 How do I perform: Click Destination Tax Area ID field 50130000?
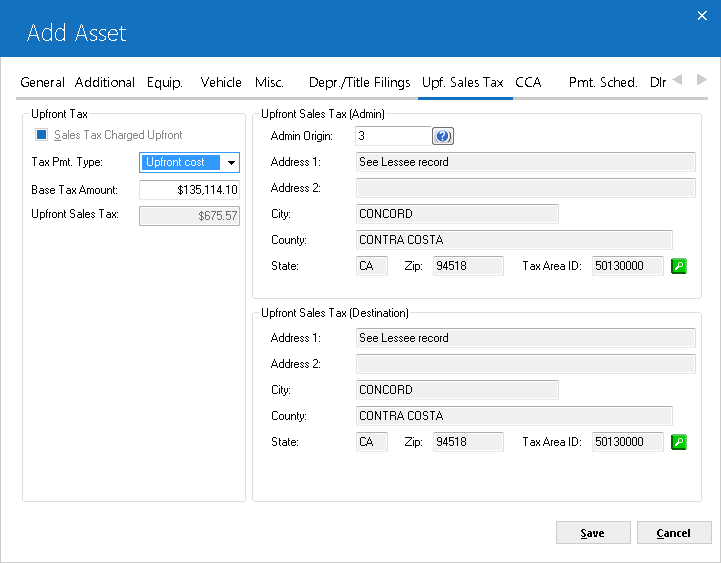(x=628, y=442)
